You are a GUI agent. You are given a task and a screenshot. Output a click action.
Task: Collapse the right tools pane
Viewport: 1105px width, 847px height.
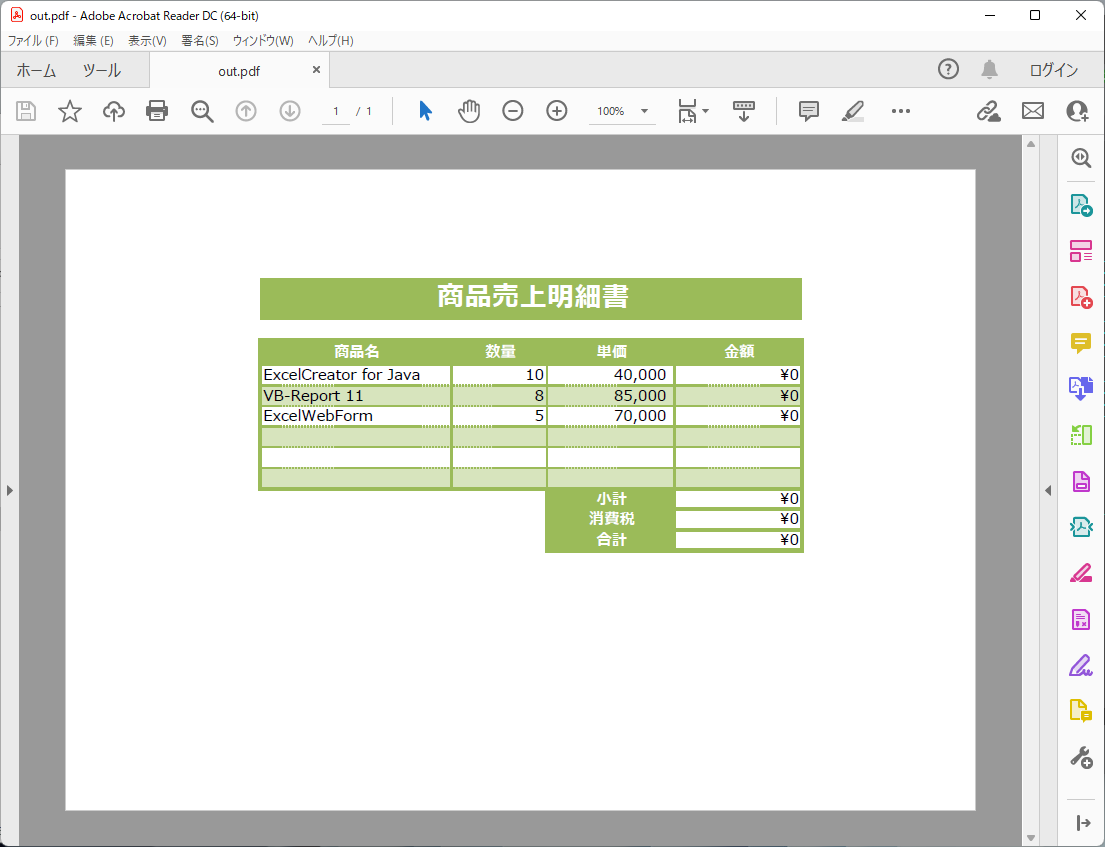coord(1048,490)
